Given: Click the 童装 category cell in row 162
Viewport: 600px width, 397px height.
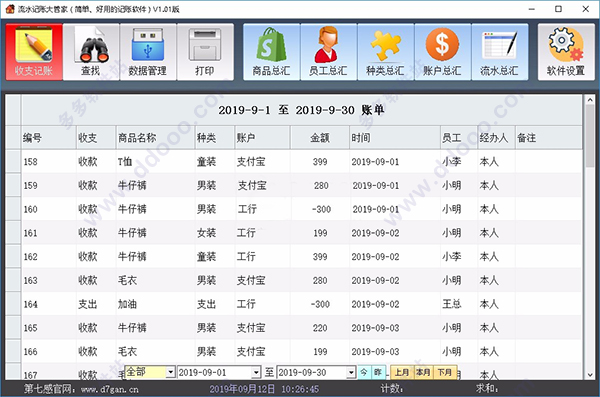Looking at the screenshot, I should (207, 256).
